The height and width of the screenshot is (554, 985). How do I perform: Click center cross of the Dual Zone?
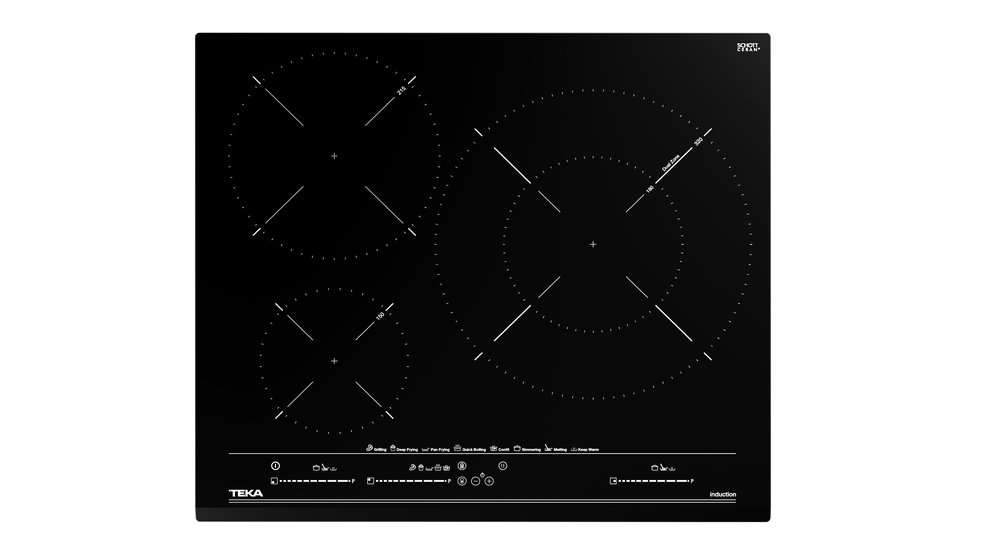pos(593,244)
